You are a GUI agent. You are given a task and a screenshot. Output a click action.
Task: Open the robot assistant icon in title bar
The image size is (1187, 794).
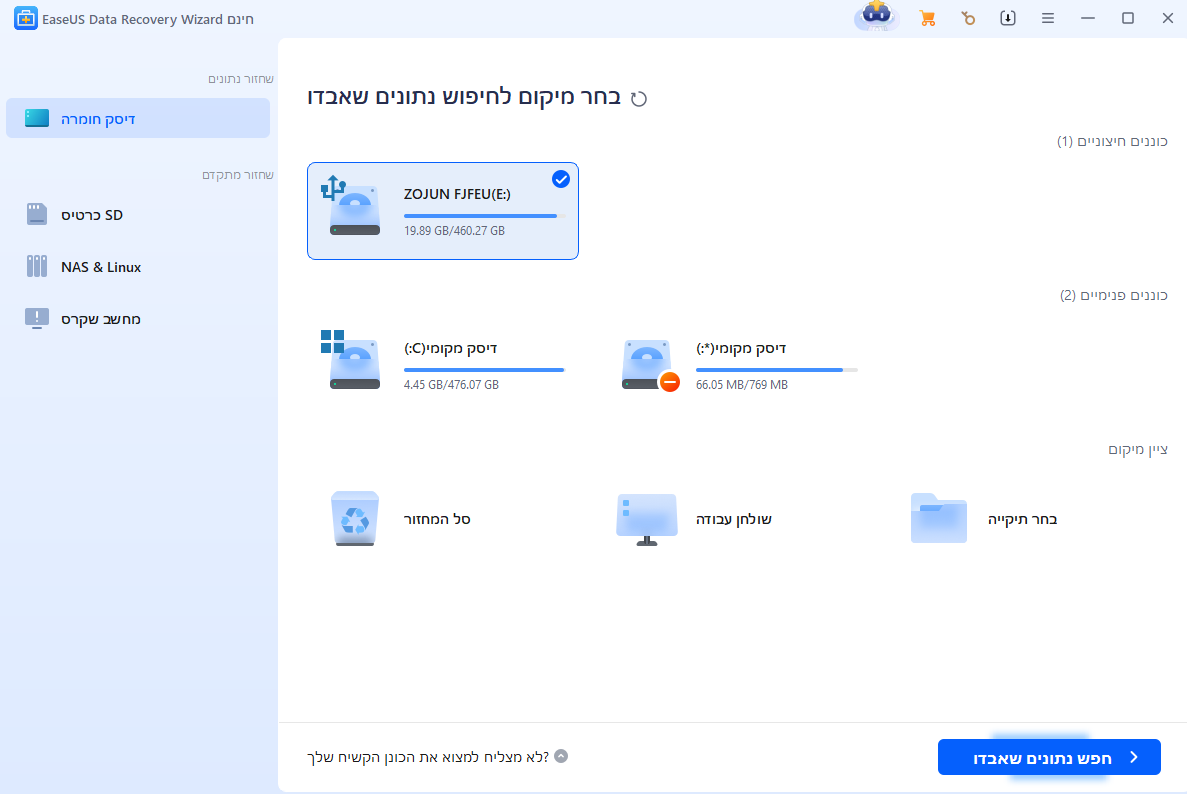[x=877, y=17]
